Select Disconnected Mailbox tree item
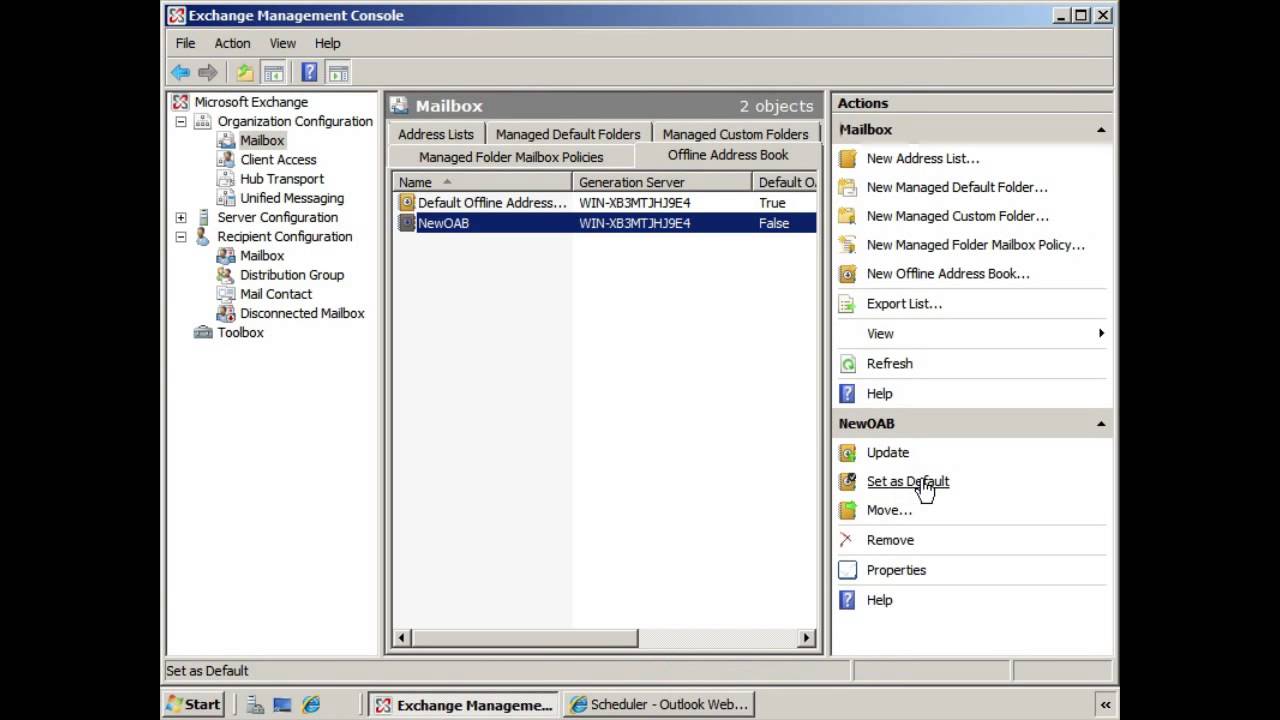This screenshot has height=720, width=1280. [x=302, y=313]
